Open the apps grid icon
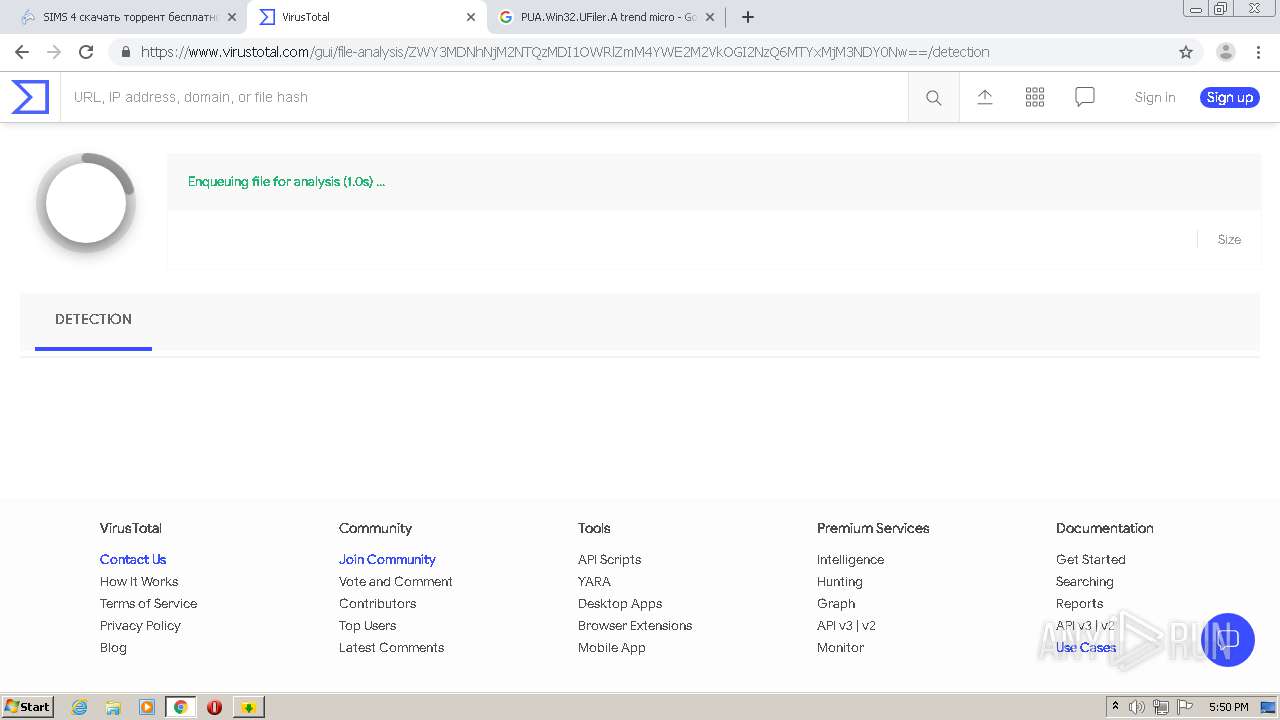This screenshot has width=1280, height=720. 1035,97
